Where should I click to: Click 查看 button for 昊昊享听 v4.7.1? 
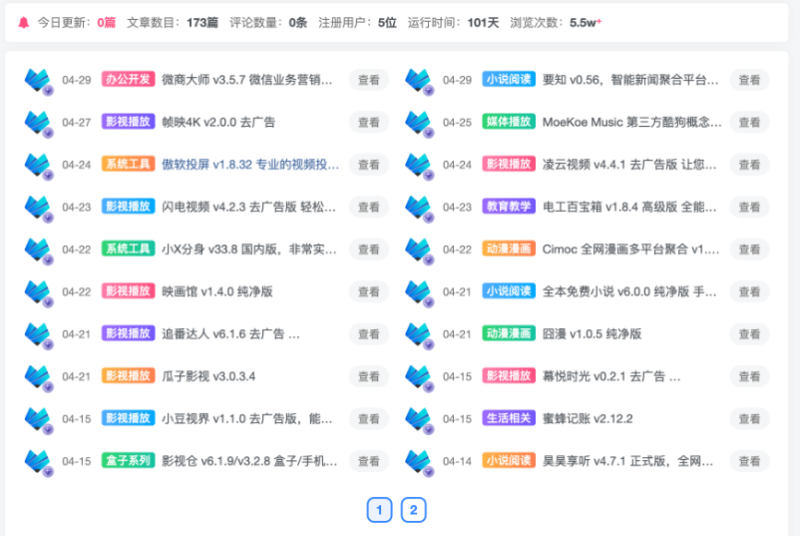(x=749, y=461)
